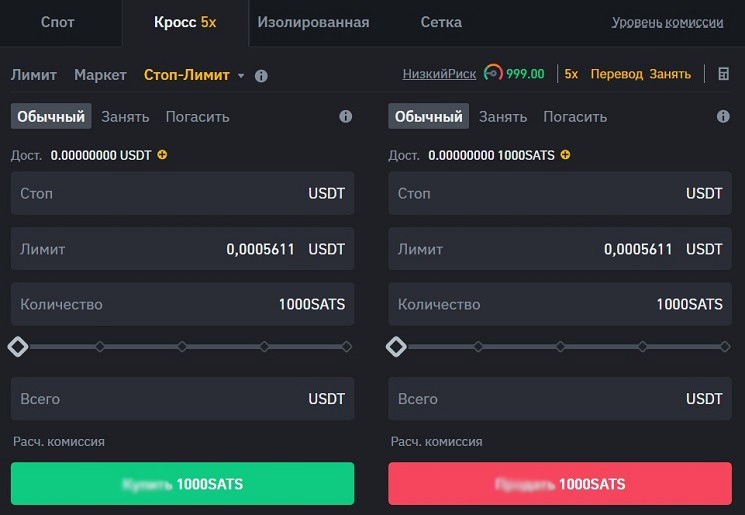Set buy slider to the 50% marker
This screenshot has height=515, width=745.
[182, 346]
